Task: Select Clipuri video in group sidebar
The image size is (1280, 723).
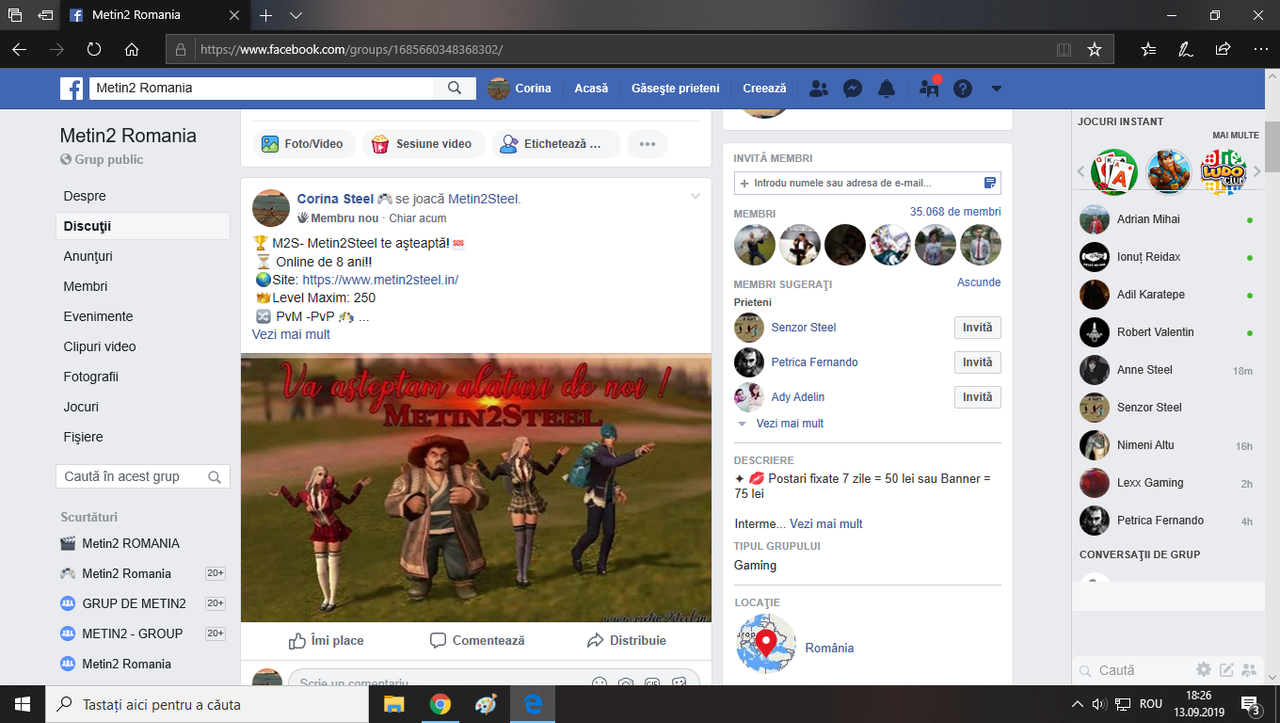Action: (x=100, y=346)
